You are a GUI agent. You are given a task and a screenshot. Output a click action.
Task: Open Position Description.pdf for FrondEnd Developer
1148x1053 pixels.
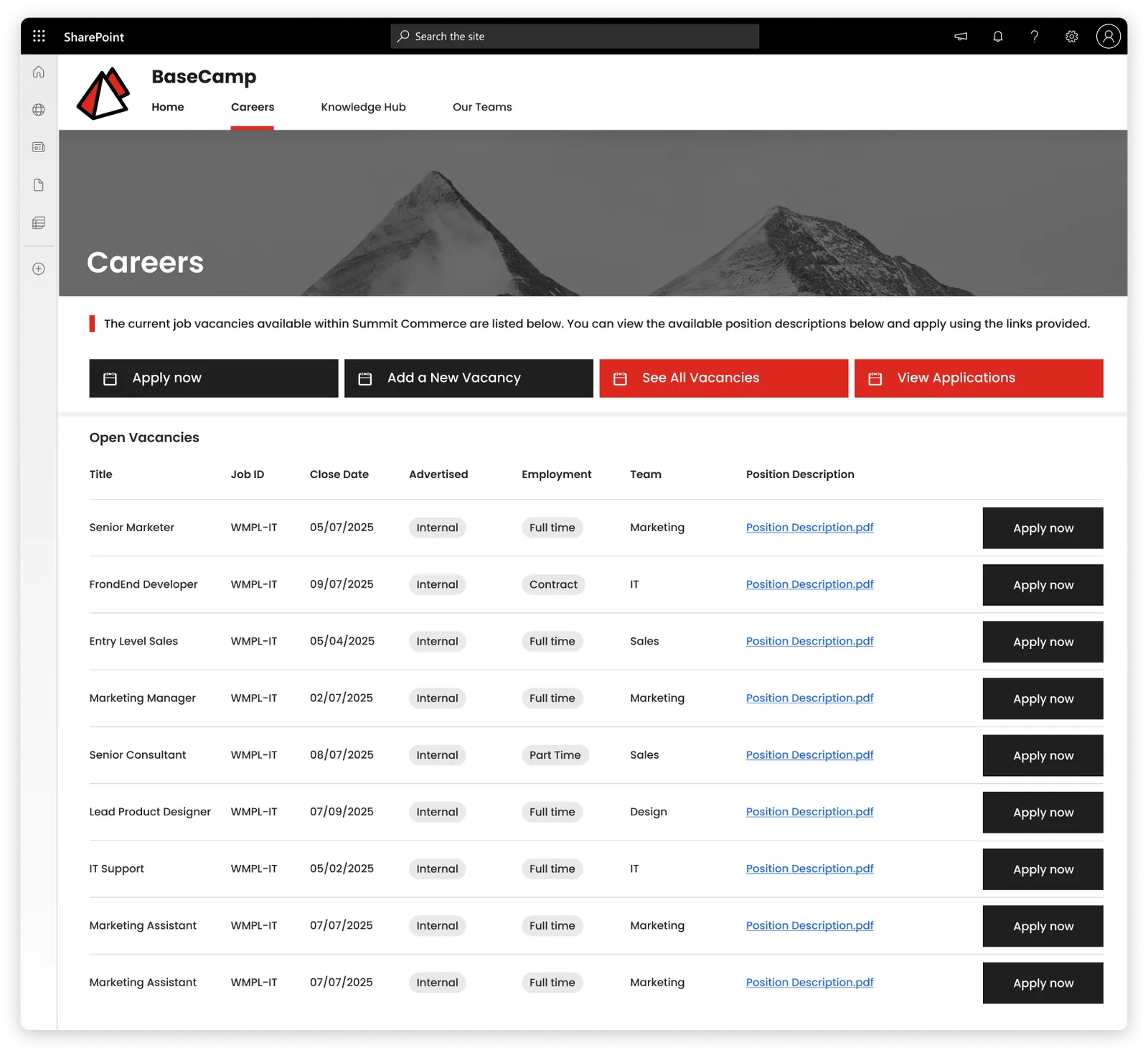point(809,584)
